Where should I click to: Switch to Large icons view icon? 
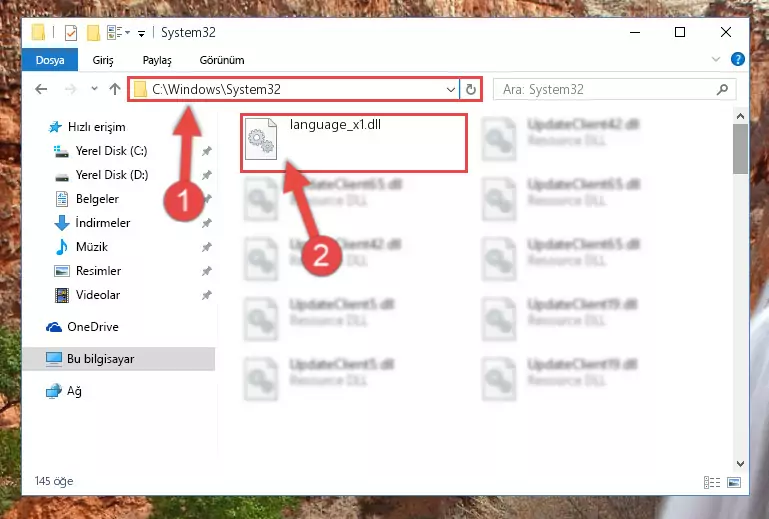pyautogui.click(x=734, y=483)
